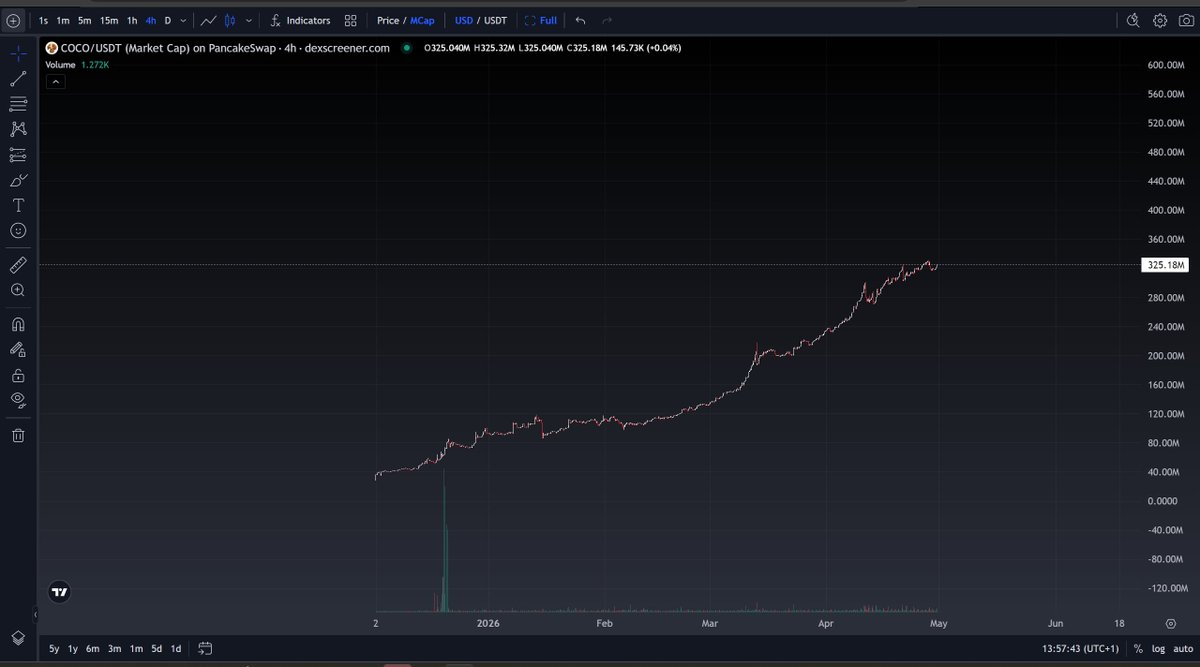Toggle lock all drawings

18,376
